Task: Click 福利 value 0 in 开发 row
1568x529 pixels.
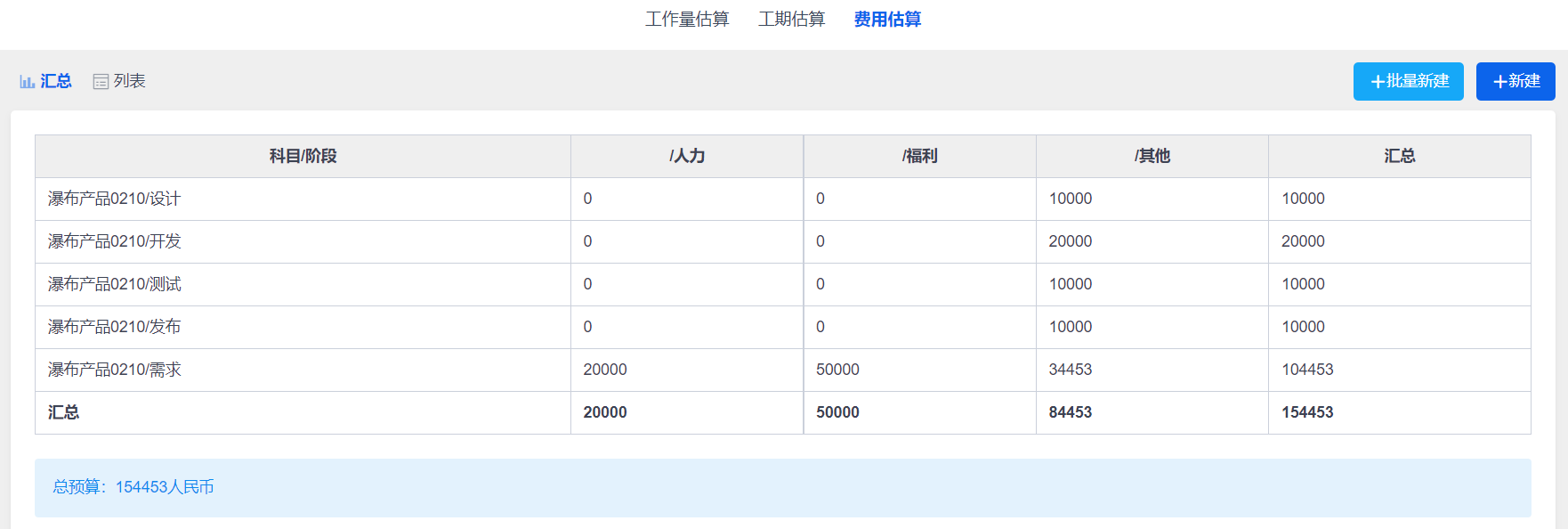Action: [820, 241]
